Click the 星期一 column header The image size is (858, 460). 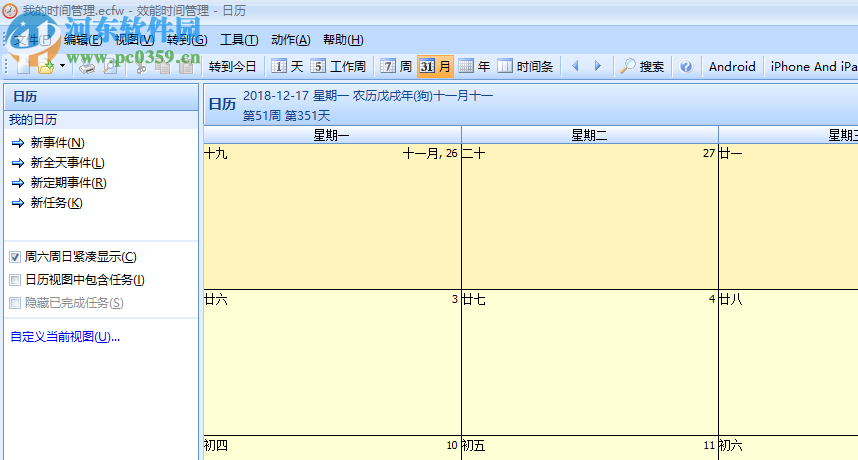point(332,135)
